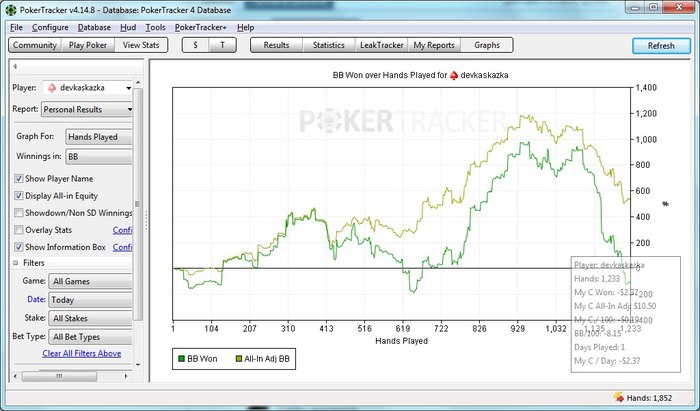Image resolution: width=700 pixels, height=411 pixels.
Task: Click sidebar horizontal scrollbar right arrow
Action: click(x=126, y=376)
